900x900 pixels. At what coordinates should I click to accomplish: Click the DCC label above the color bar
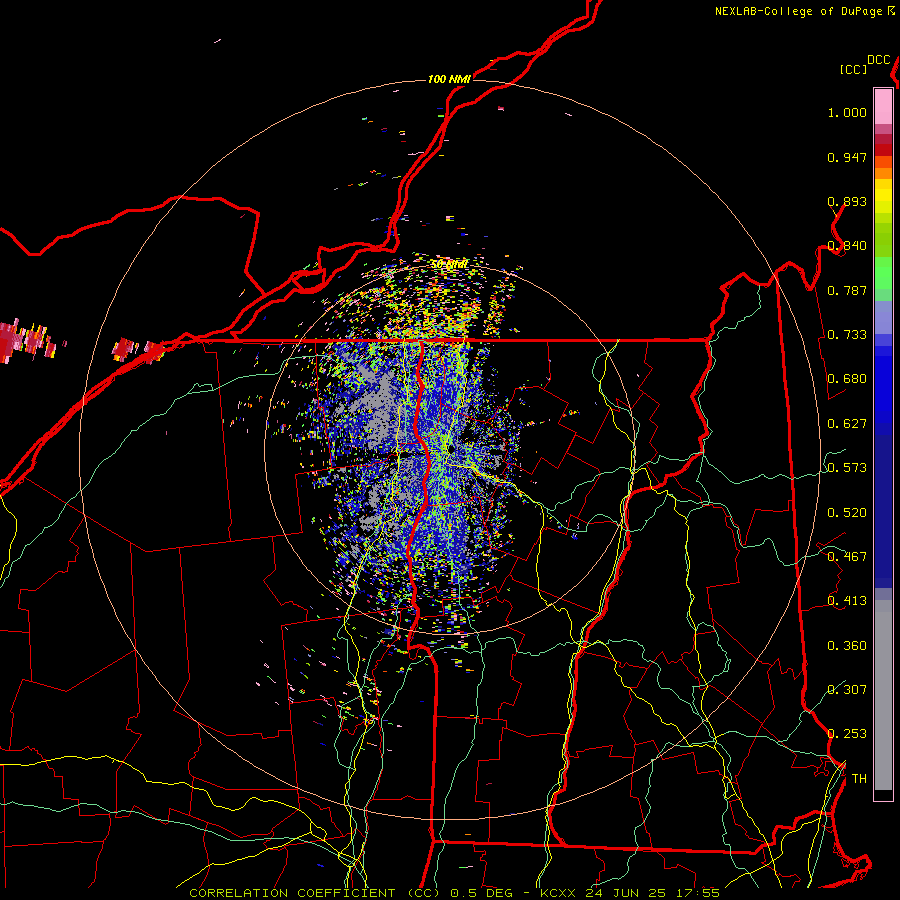coord(879,60)
